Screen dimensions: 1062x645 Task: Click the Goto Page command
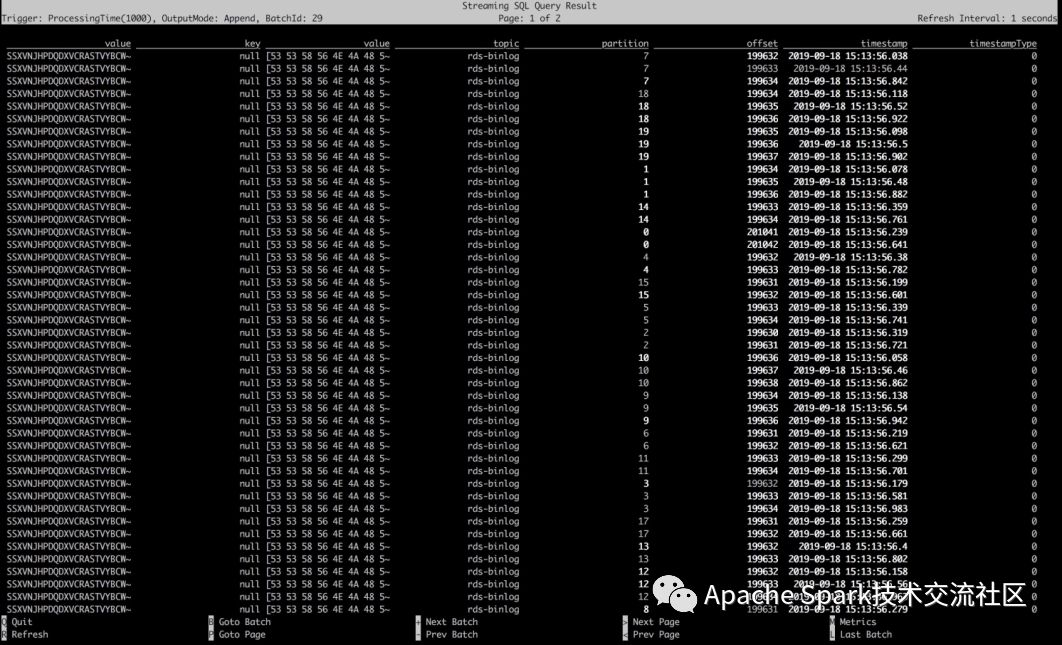tap(242, 634)
